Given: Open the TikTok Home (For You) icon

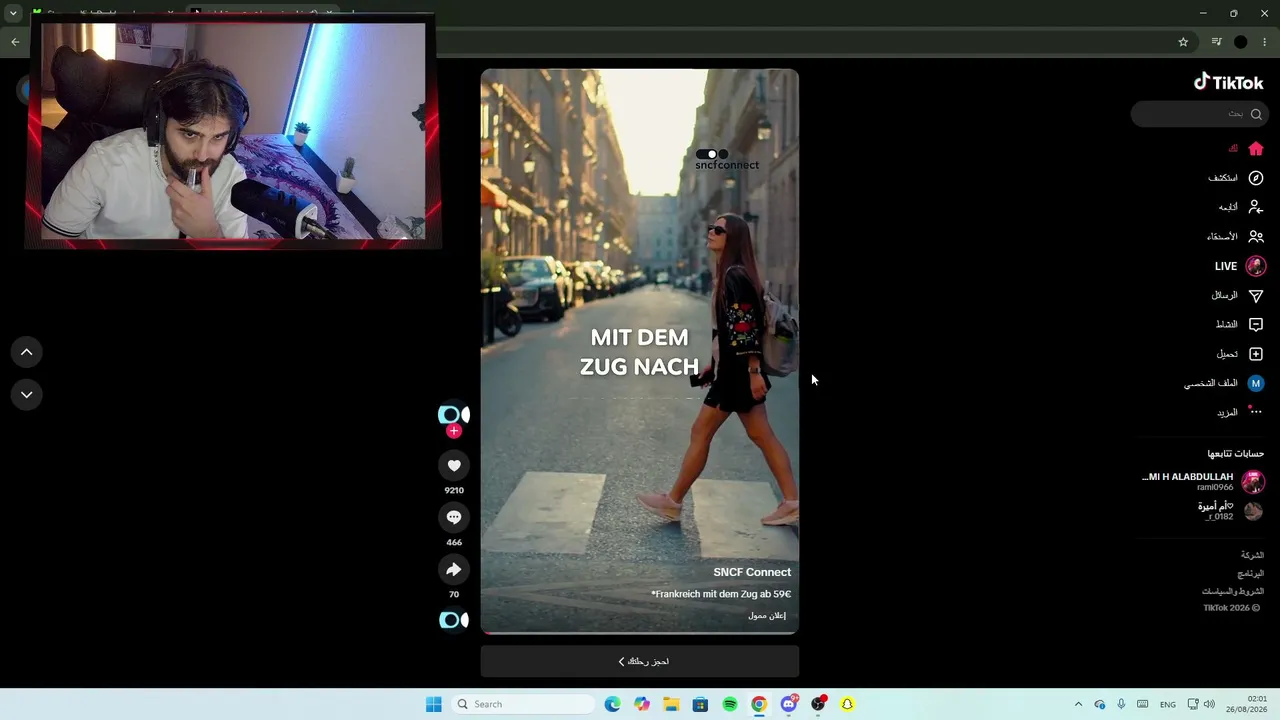Looking at the screenshot, I should click(x=1256, y=149).
